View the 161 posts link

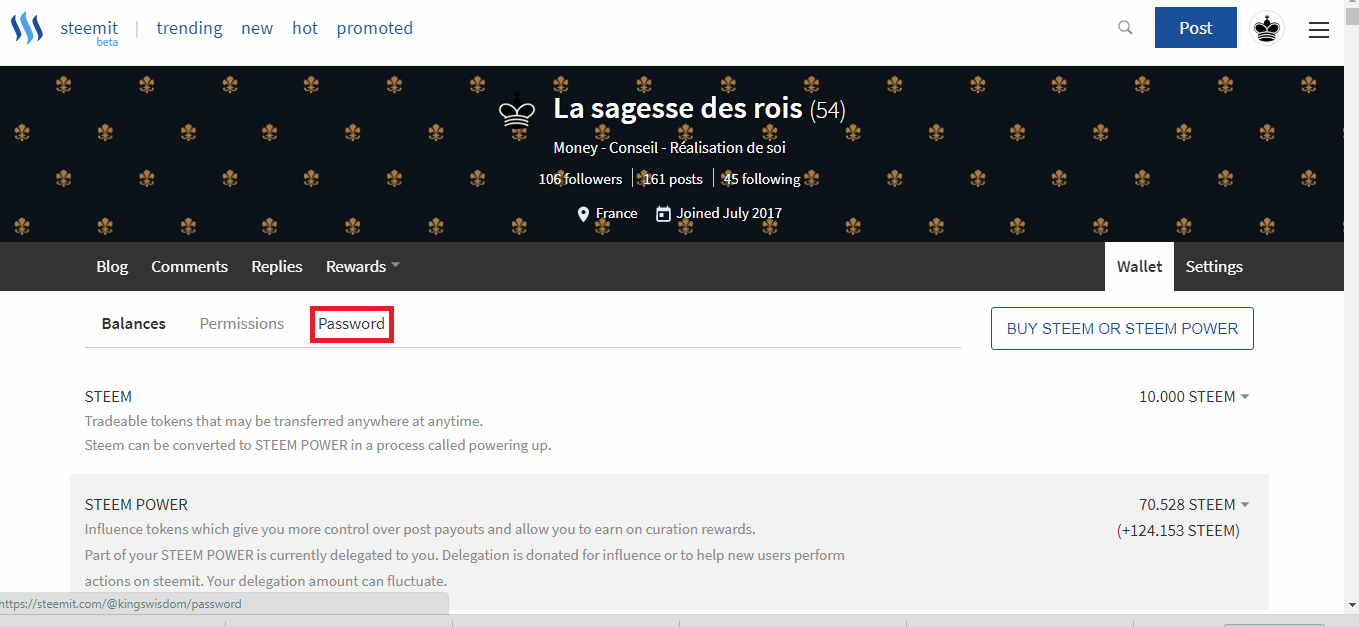(x=672, y=179)
